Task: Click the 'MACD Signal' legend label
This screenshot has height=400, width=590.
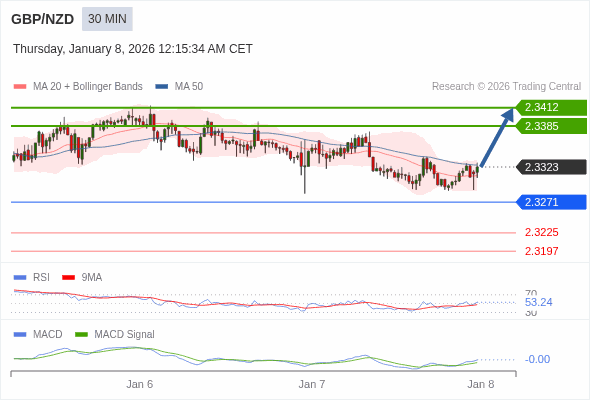Action: tap(125, 335)
